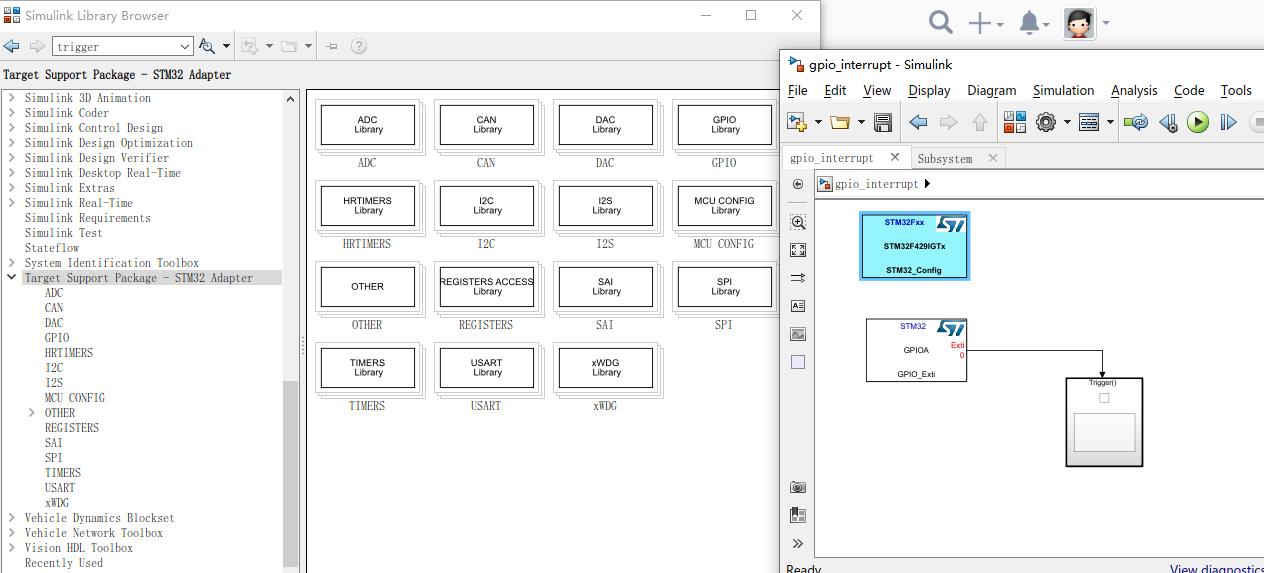This screenshot has width=1264, height=573.
Task: Open Model Configuration gear icon
Action: pyautogui.click(x=1046, y=122)
